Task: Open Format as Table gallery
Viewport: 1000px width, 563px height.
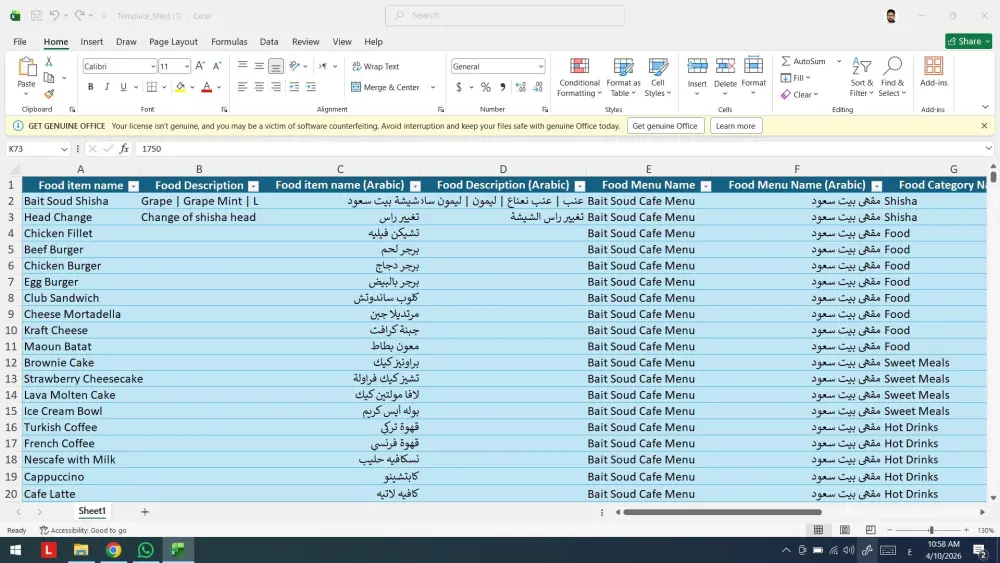Action: click(623, 77)
